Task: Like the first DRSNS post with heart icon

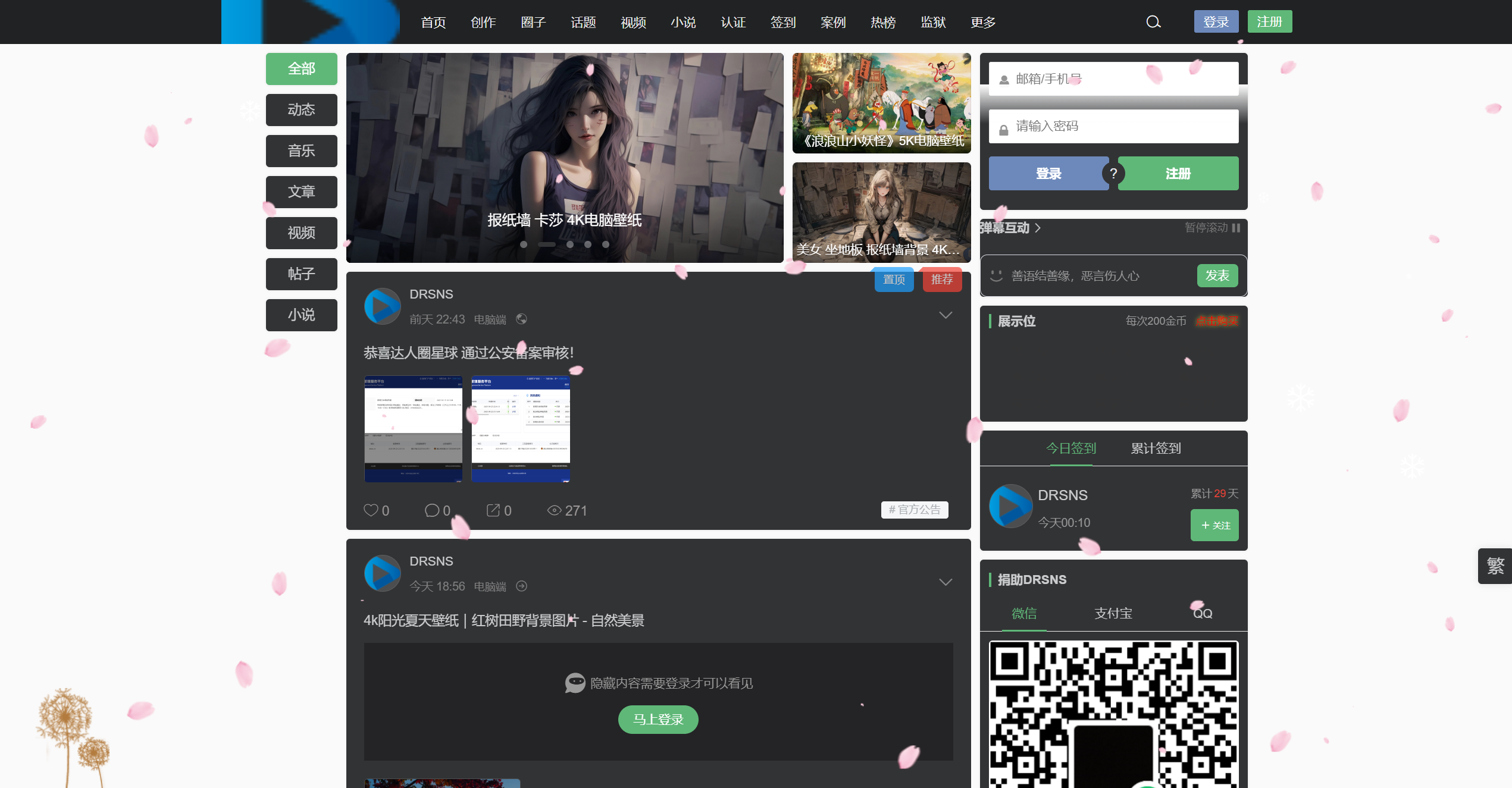Action: 371,510
